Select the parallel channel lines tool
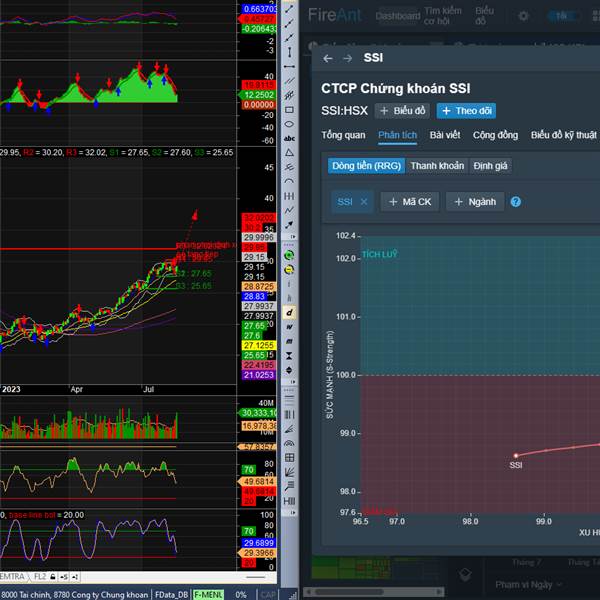This screenshot has width=600, height=600. pos(289,81)
